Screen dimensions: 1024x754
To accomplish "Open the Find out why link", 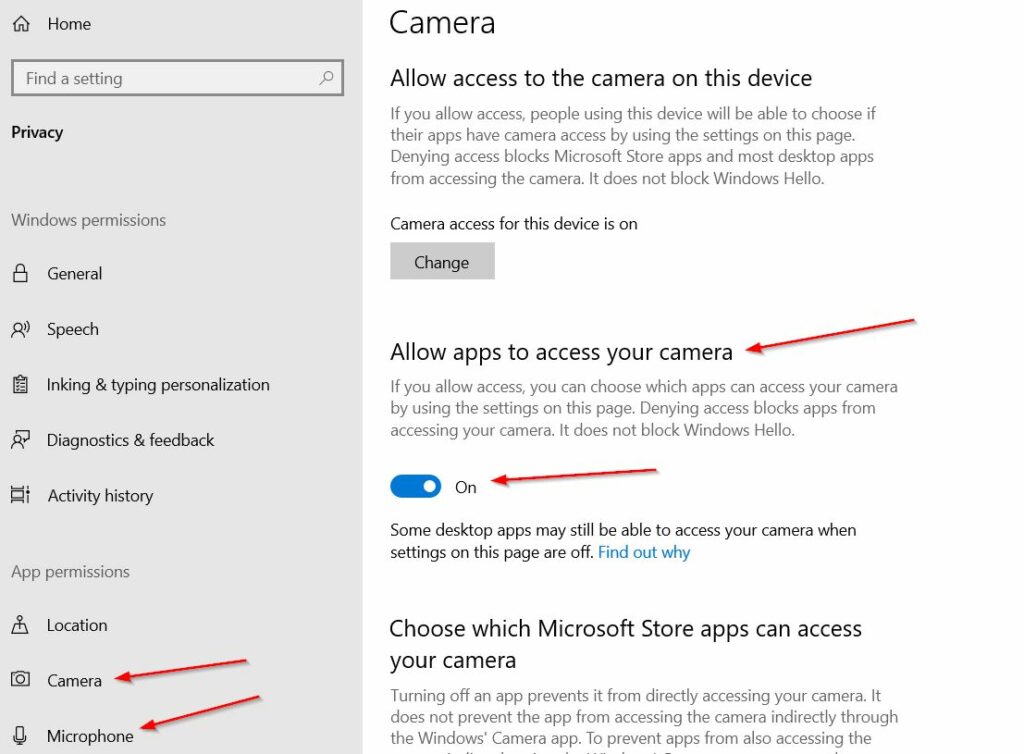I will pos(644,552).
